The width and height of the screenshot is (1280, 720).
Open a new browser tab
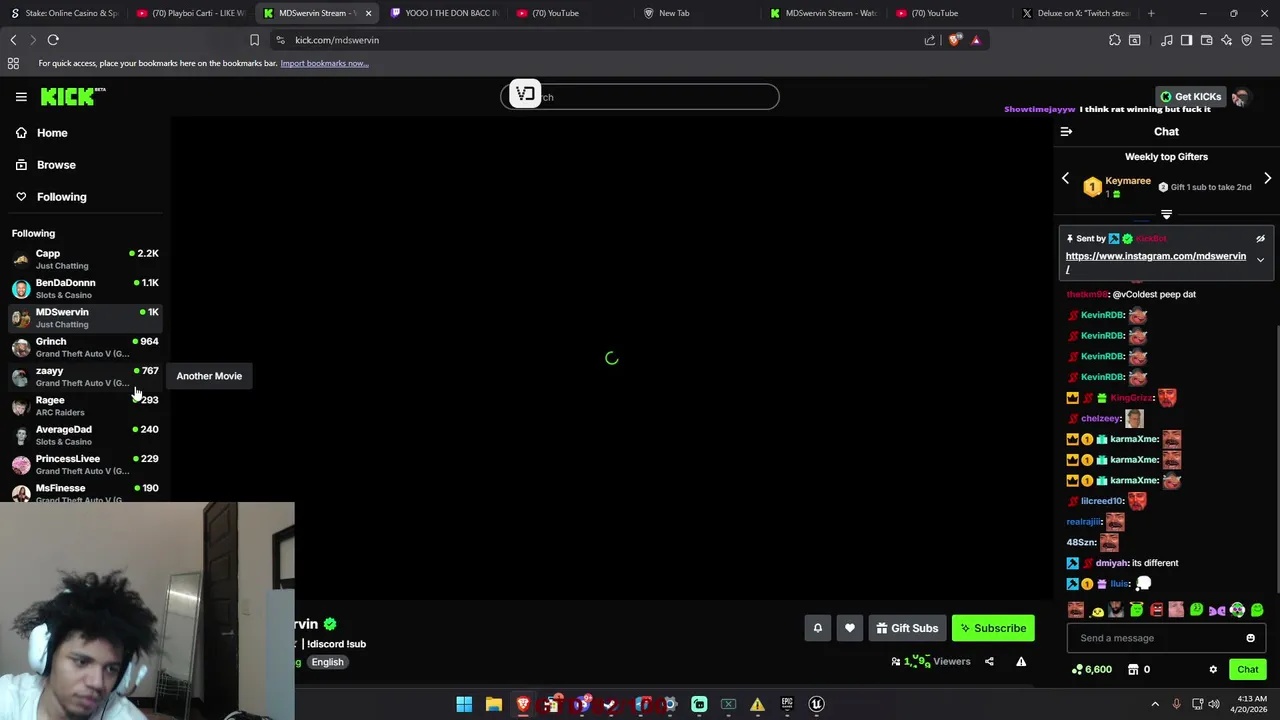pyautogui.click(x=1151, y=13)
